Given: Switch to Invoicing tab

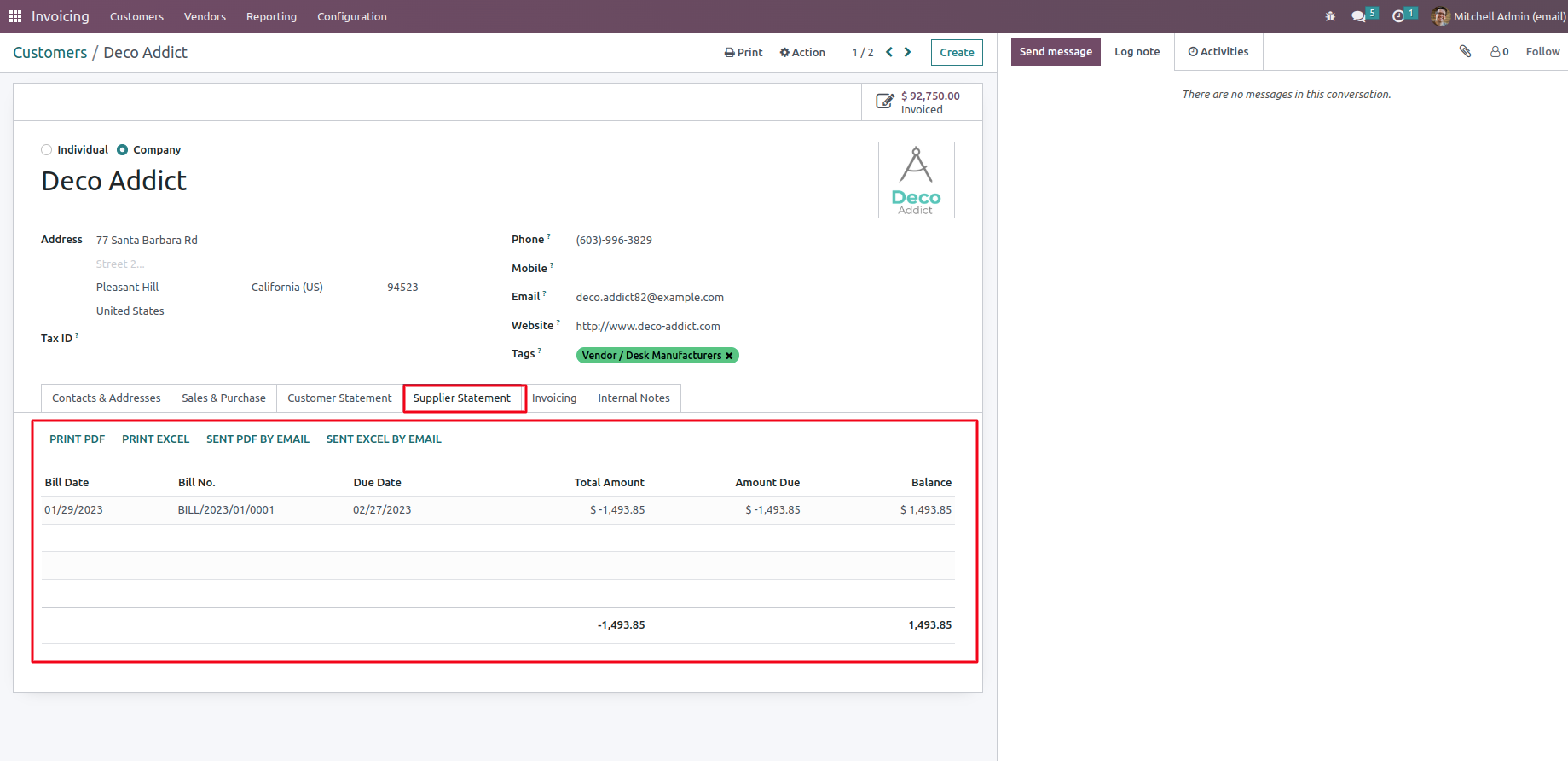Looking at the screenshot, I should pos(554,398).
